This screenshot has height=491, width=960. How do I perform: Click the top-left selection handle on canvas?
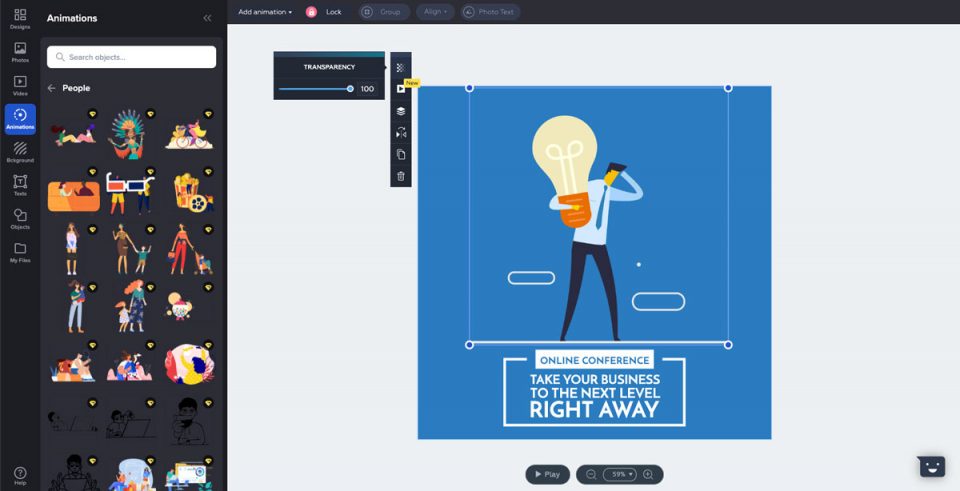[470, 88]
